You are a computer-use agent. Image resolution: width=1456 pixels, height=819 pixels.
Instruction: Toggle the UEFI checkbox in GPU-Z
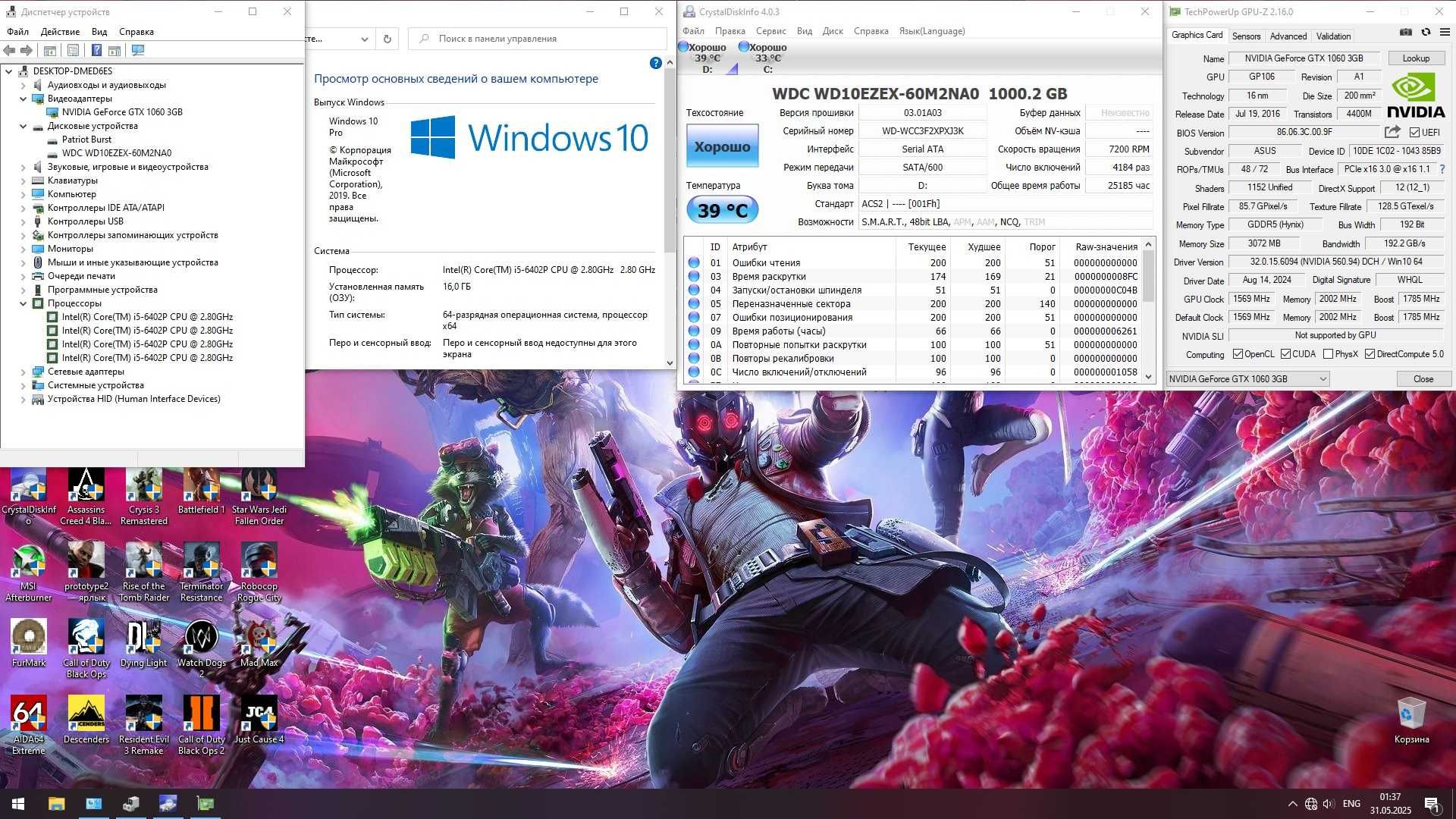pyautogui.click(x=1414, y=133)
